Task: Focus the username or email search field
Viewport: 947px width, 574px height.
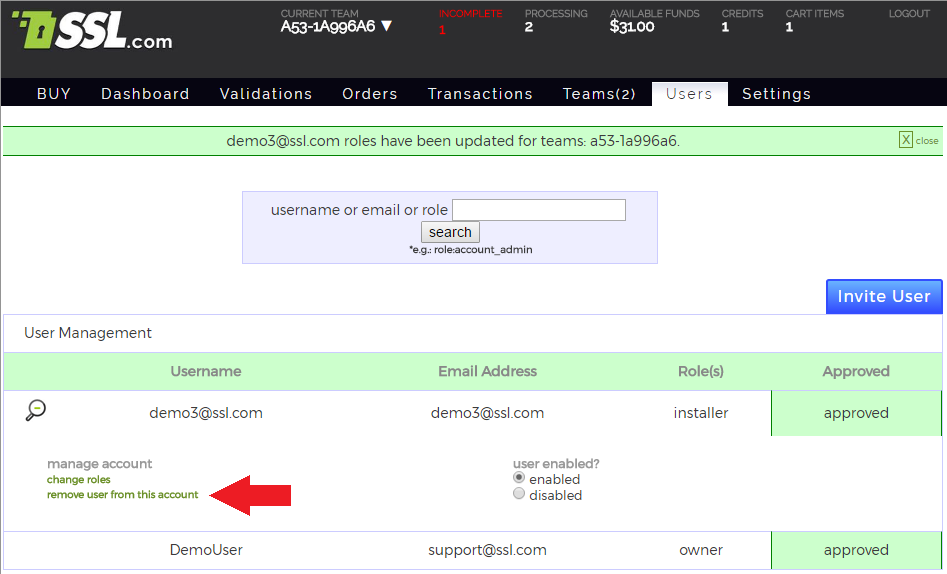Action: (538, 210)
